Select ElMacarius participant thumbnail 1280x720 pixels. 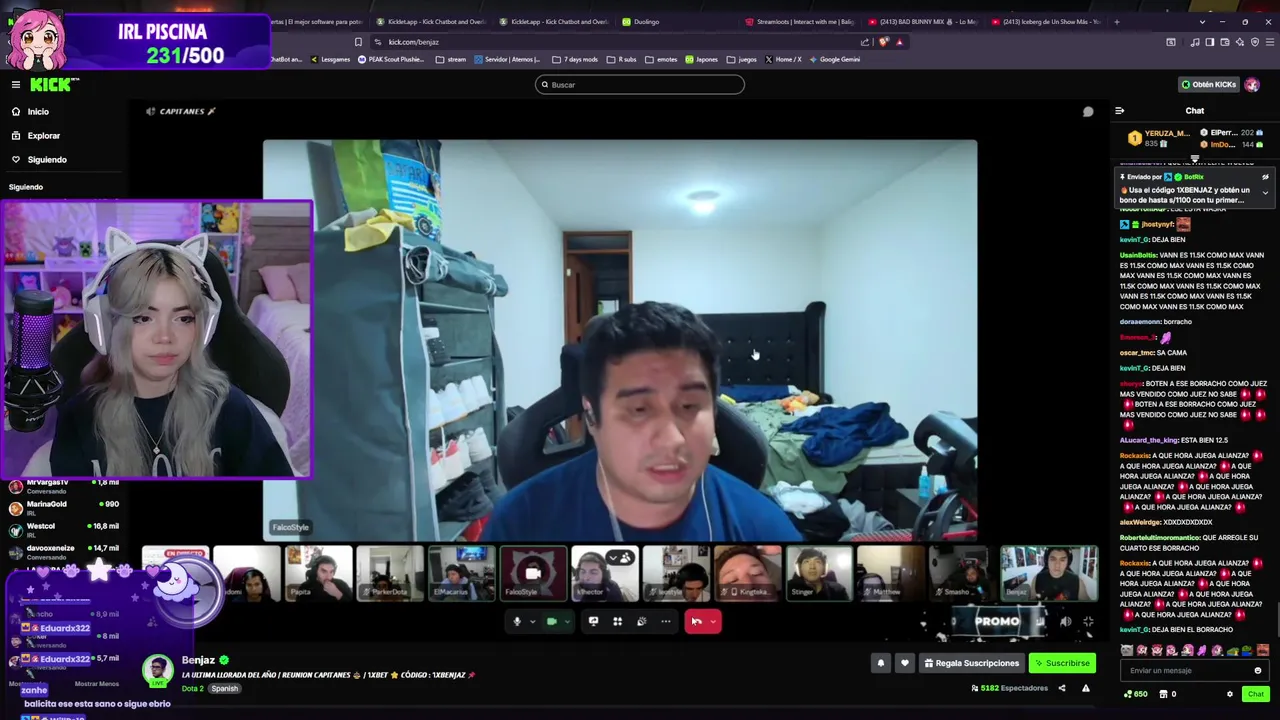[x=461, y=574]
